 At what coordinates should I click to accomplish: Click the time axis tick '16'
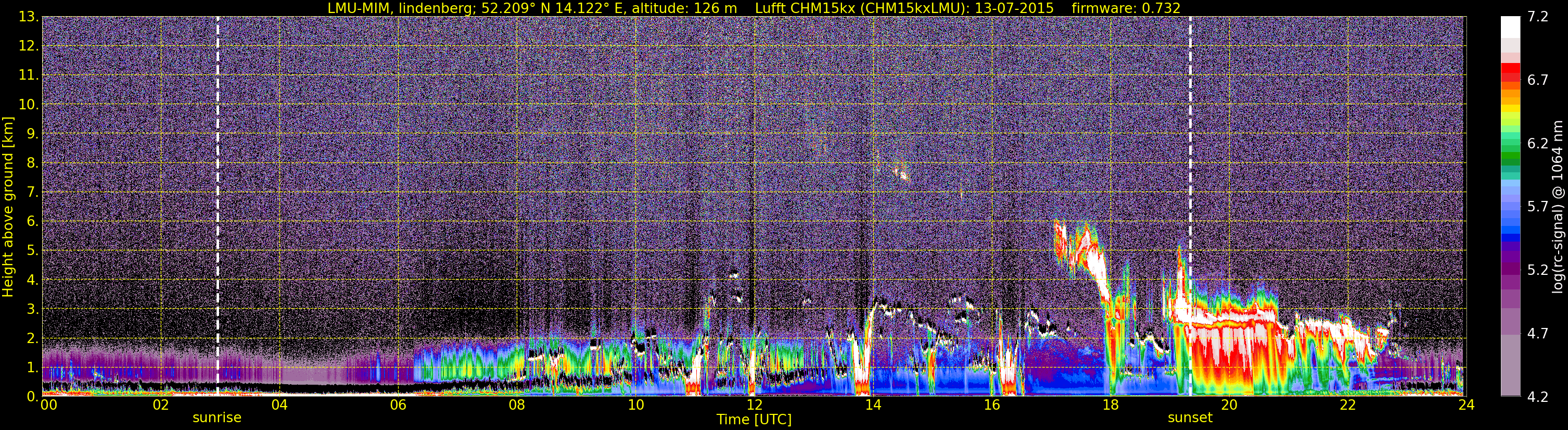tap(991, 405)
